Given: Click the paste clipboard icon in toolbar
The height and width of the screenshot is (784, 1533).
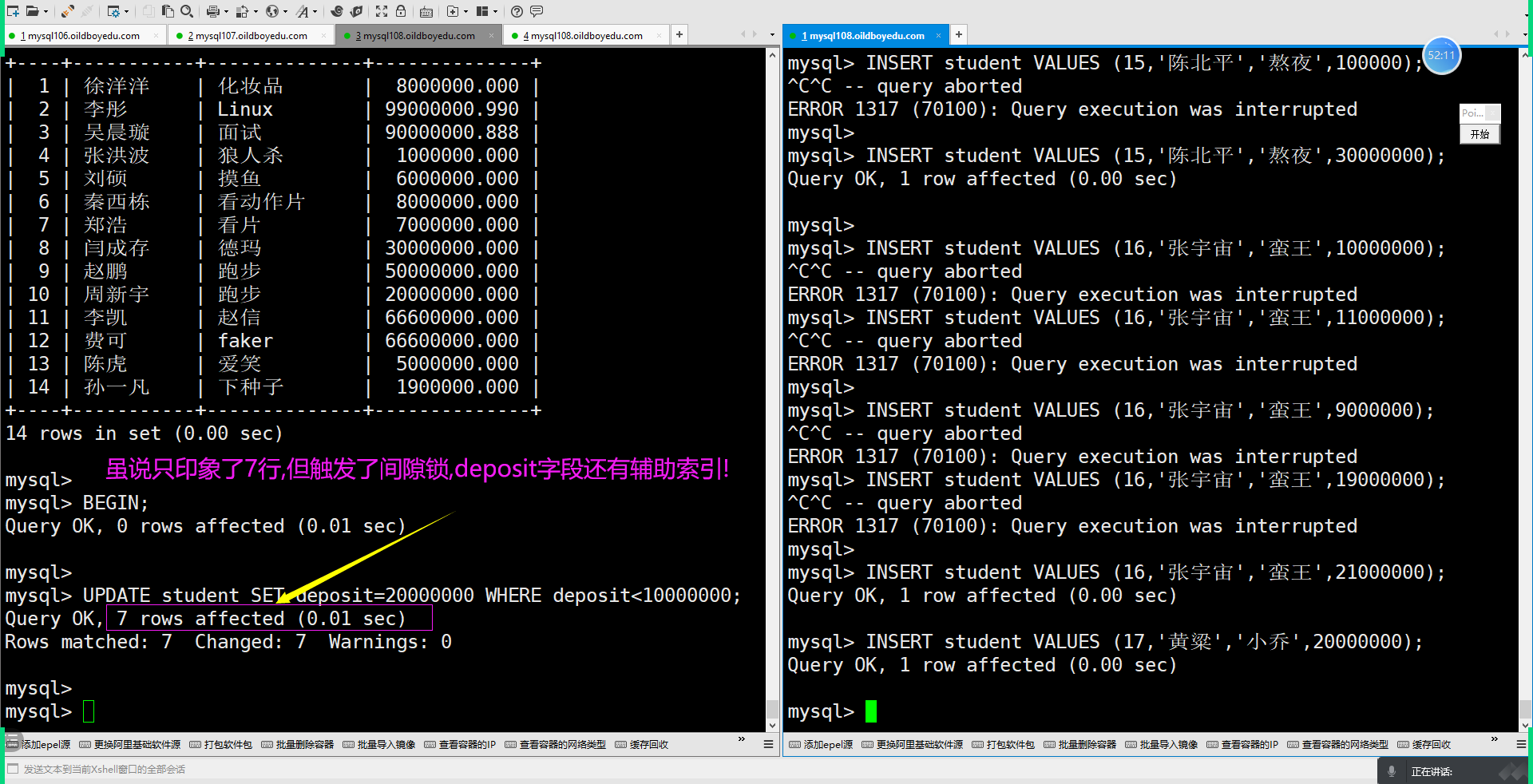Looking at the screenshot, I should 168,11.
